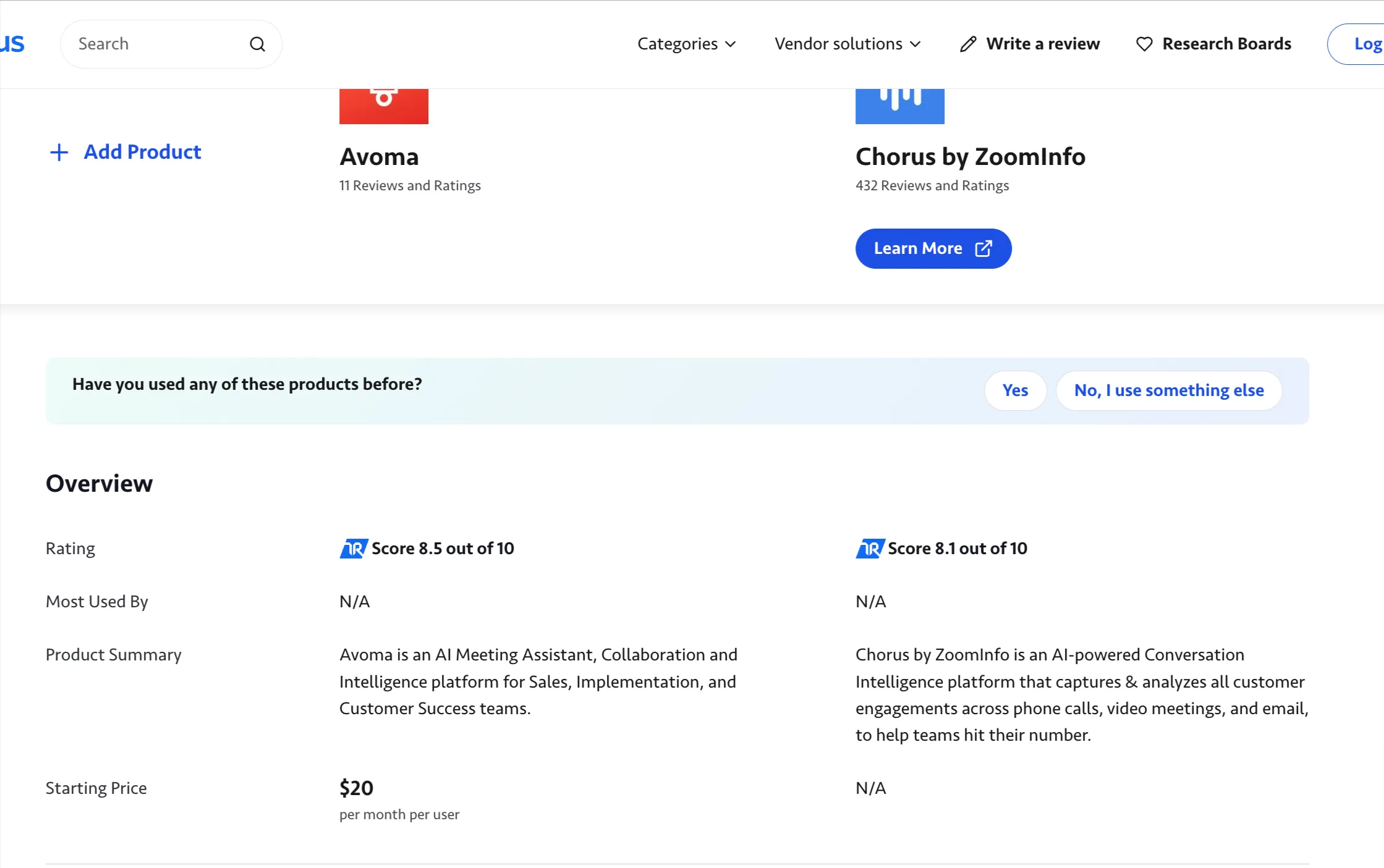Image resolution: width=1384 pixels, height=868 pixels.
Task: Click the Rating row label
Action: pos(70,549)
